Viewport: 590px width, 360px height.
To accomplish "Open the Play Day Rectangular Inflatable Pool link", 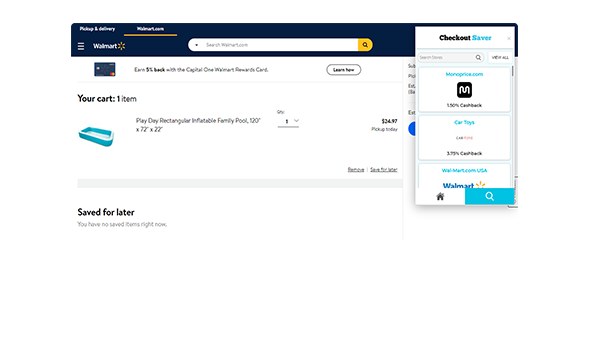I will pos(198,125).
